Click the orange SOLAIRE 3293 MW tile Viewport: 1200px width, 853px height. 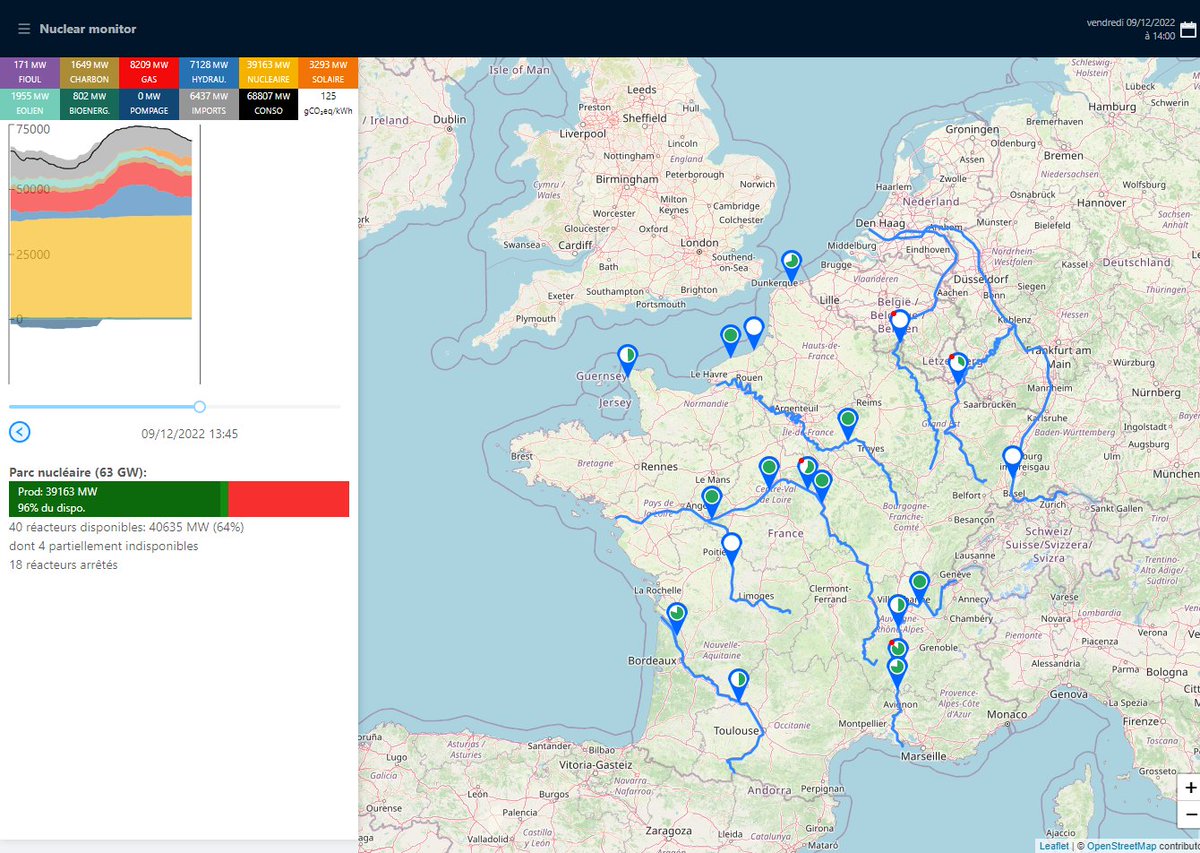[x=328, y=73]
